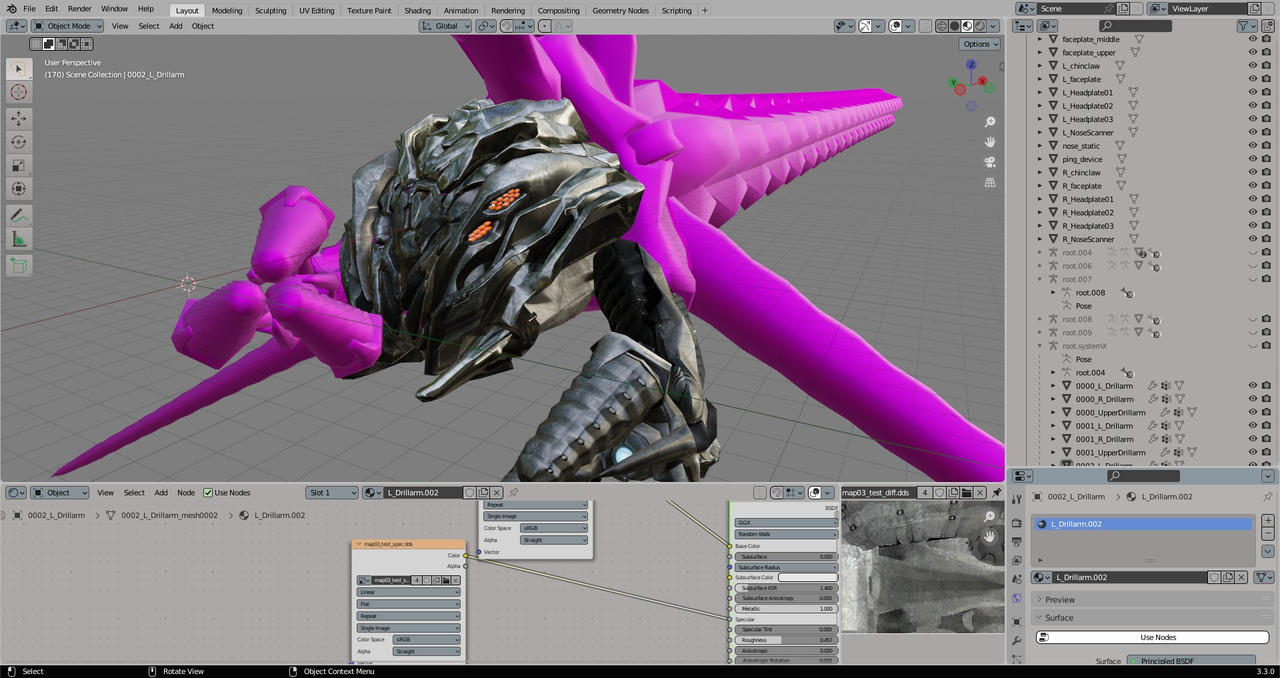Open the viewport Options dropdown
The width and height of the screenshot is (1280, 678).
[980, 44]
